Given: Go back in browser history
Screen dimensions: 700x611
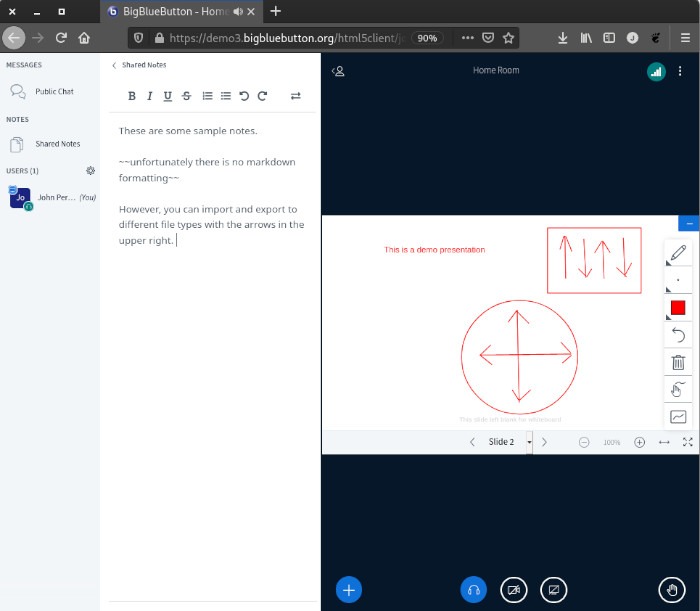Looking at the screenshot, I should (14, 38).
